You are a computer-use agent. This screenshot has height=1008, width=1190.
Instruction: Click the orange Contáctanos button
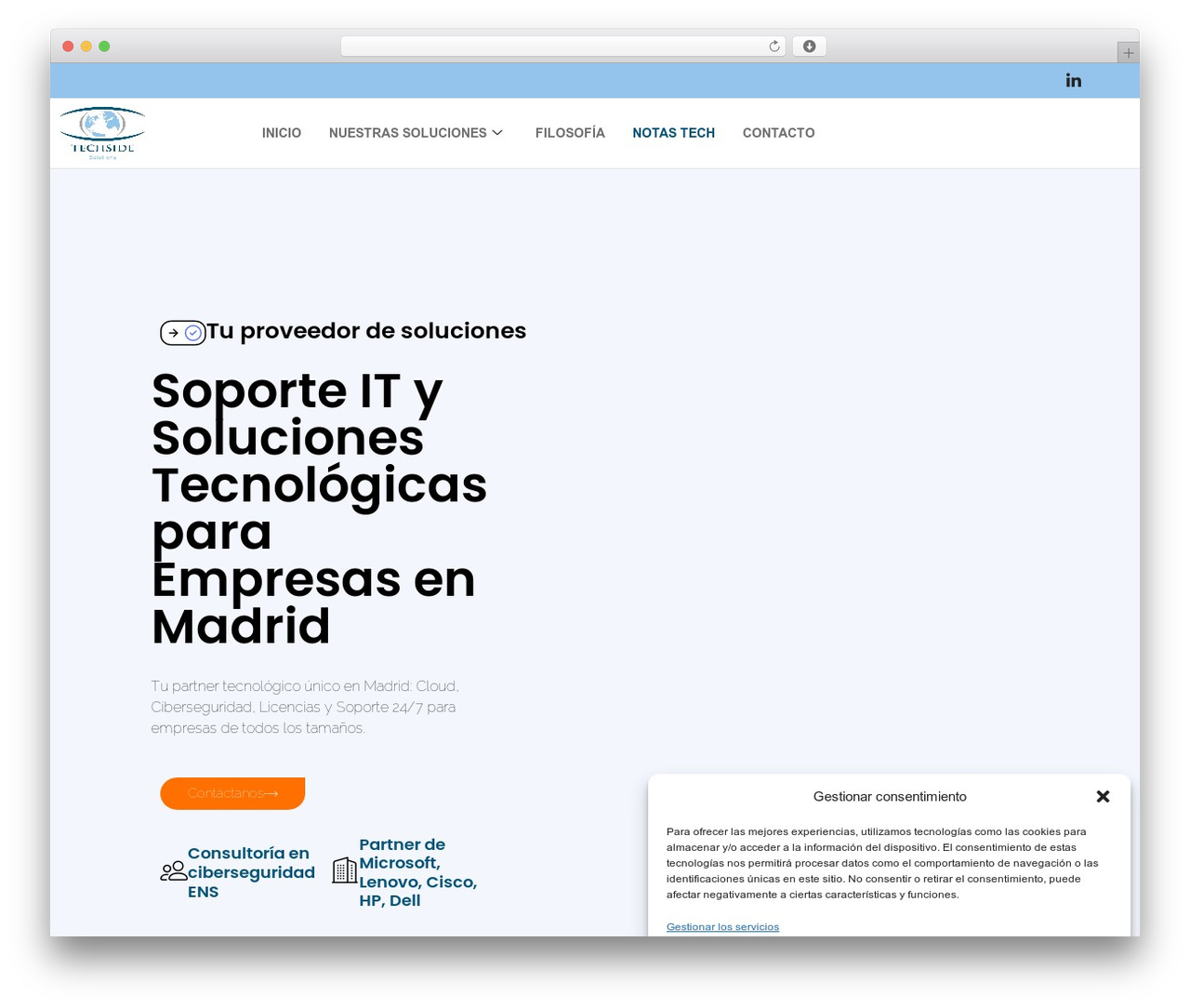pyautogui.click(x=232, y=793)
